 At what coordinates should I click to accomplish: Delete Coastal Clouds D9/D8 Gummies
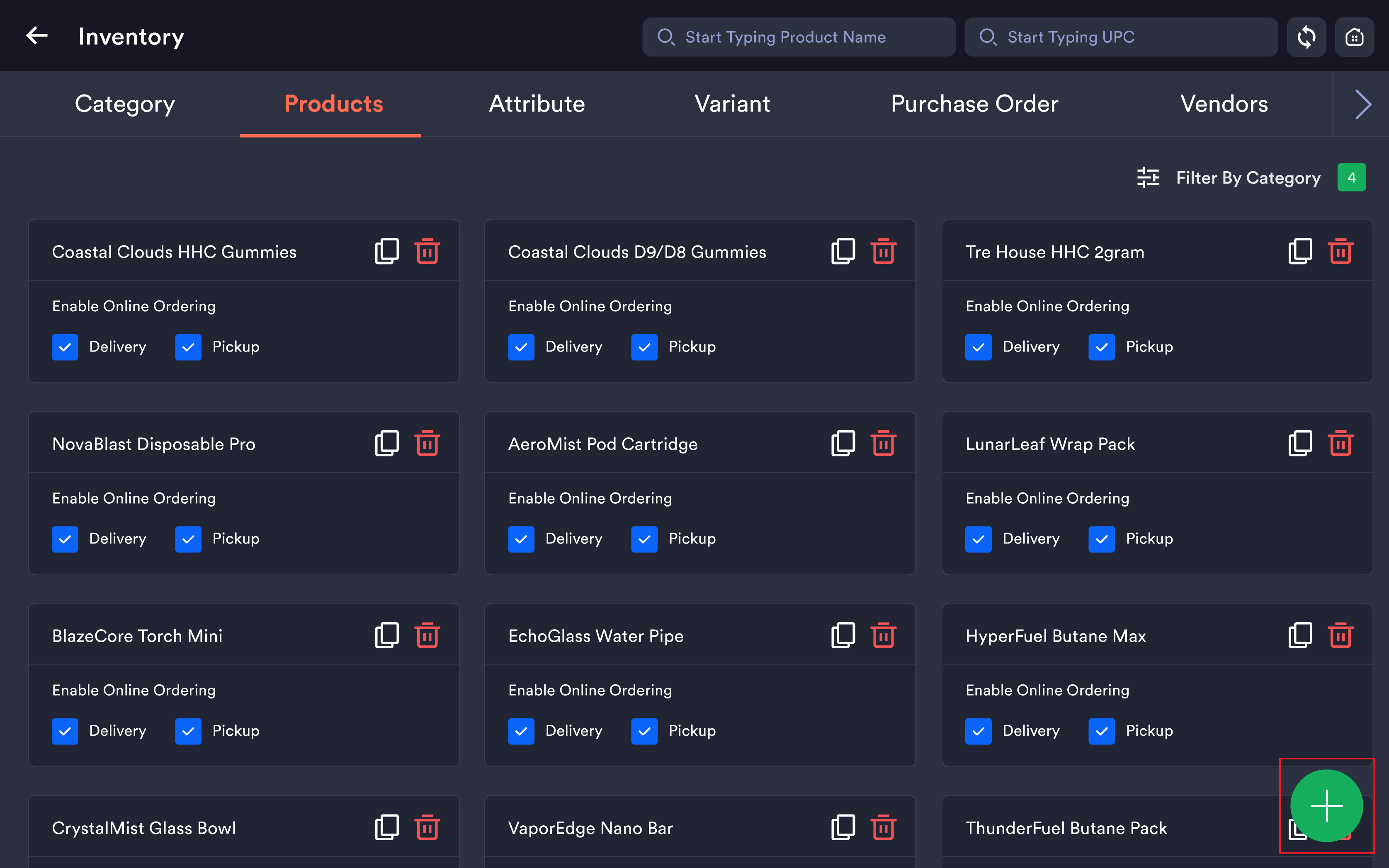(x=883, y=252)
